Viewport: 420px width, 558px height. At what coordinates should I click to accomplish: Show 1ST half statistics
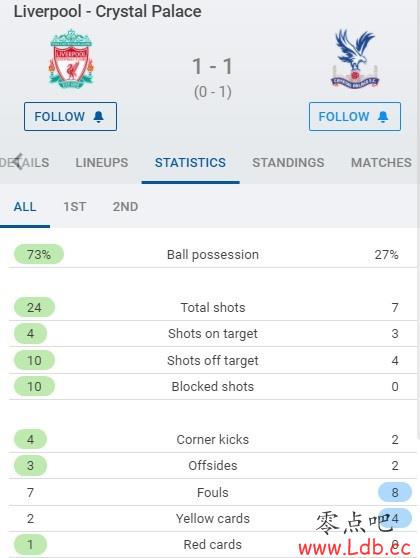click(74, 207)
